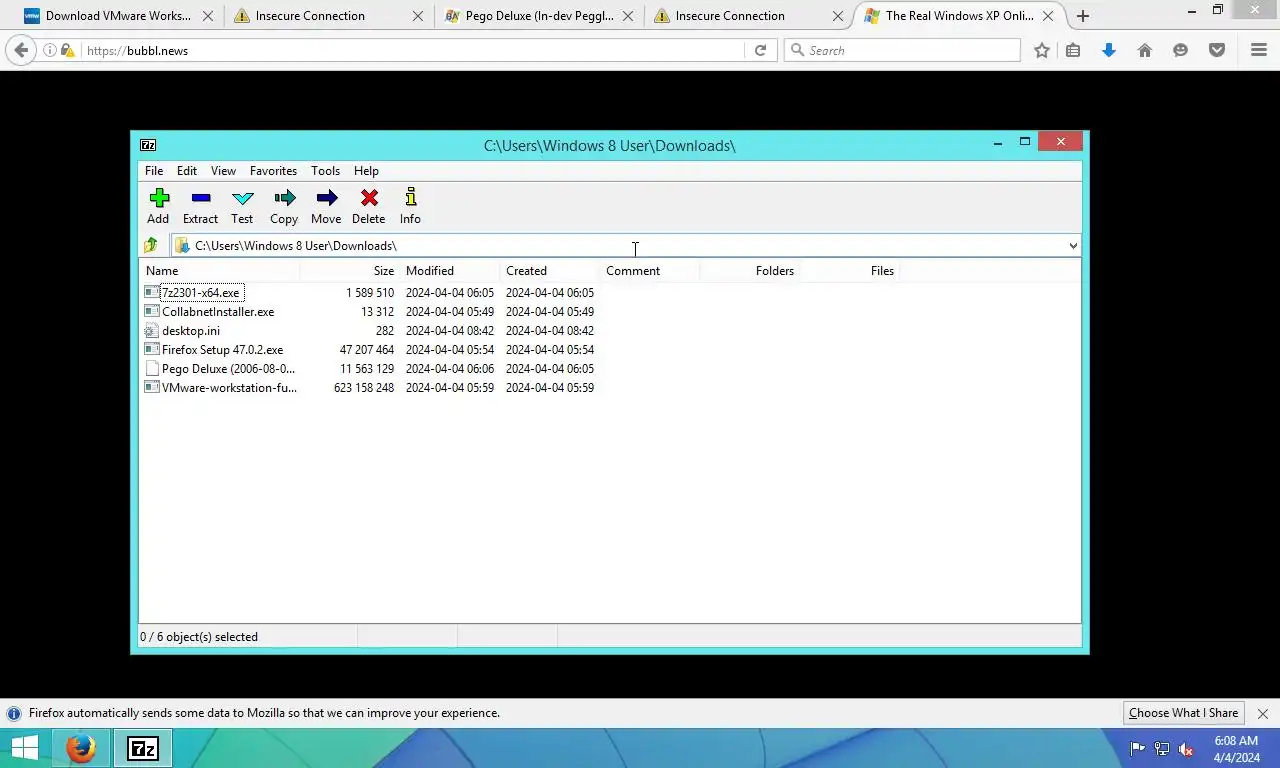This screenshot has height=768, width=1280.
Task: Click the Firefox back arrow button
Action: (21, 50)
